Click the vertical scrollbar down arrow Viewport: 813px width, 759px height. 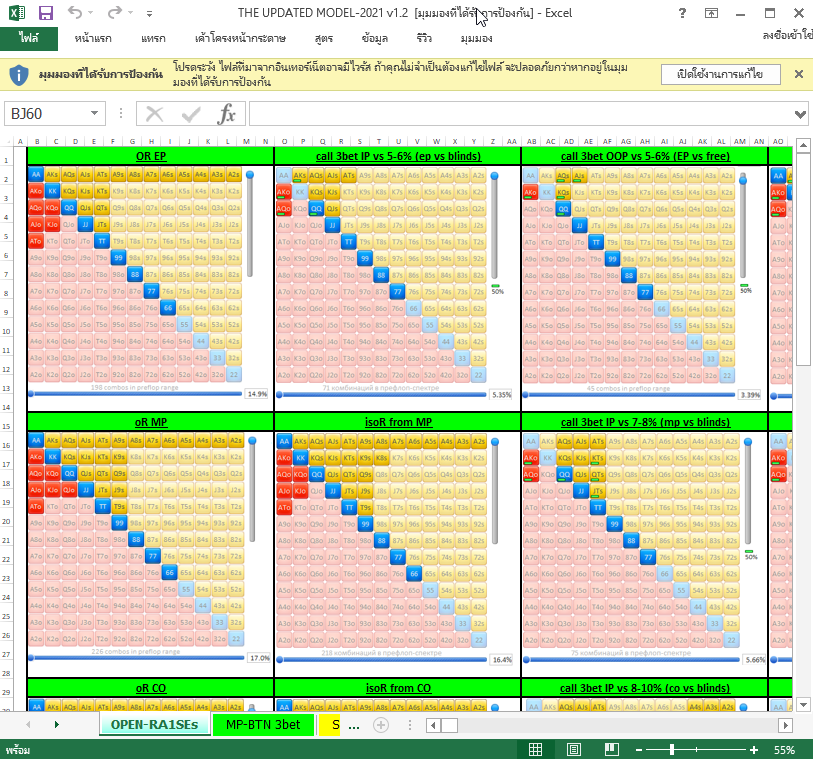click(803, 704)
